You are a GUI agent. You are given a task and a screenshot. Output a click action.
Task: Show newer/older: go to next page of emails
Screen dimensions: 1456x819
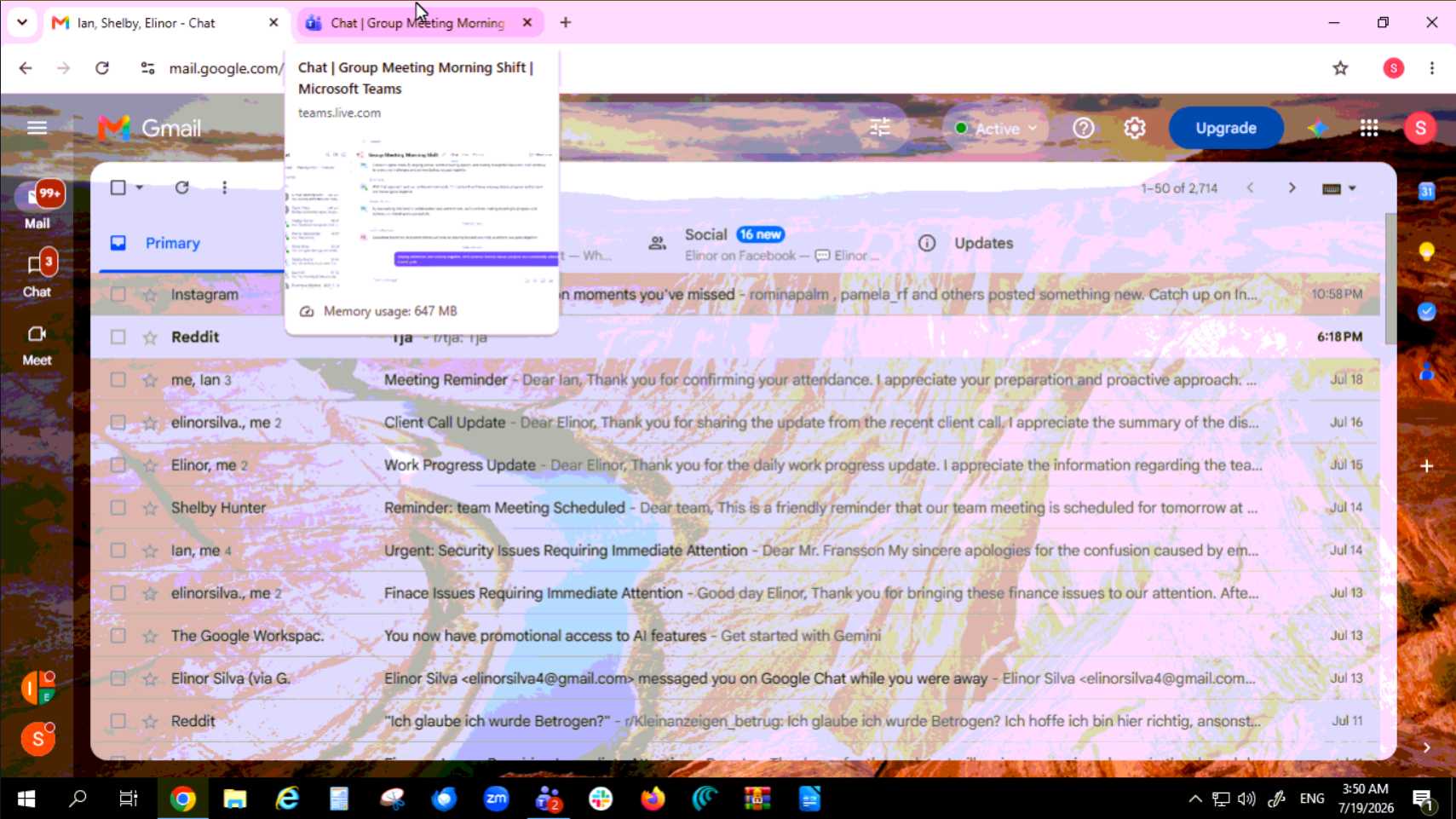pos(1292,187)
